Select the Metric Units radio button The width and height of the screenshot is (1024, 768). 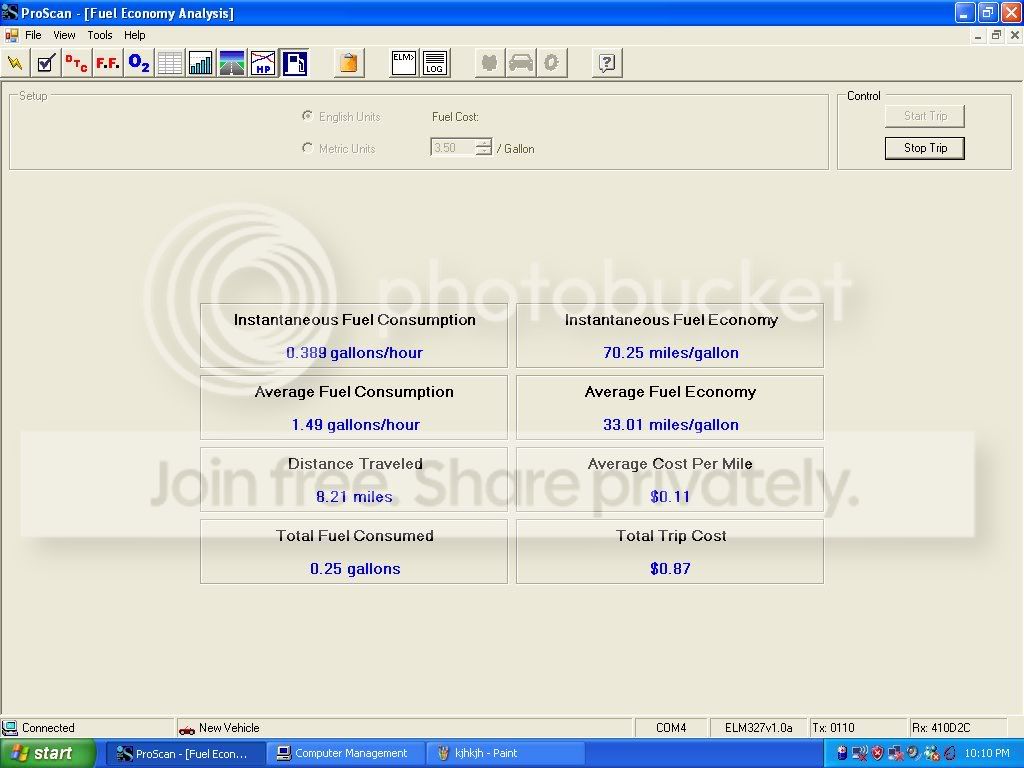(307, 148)
